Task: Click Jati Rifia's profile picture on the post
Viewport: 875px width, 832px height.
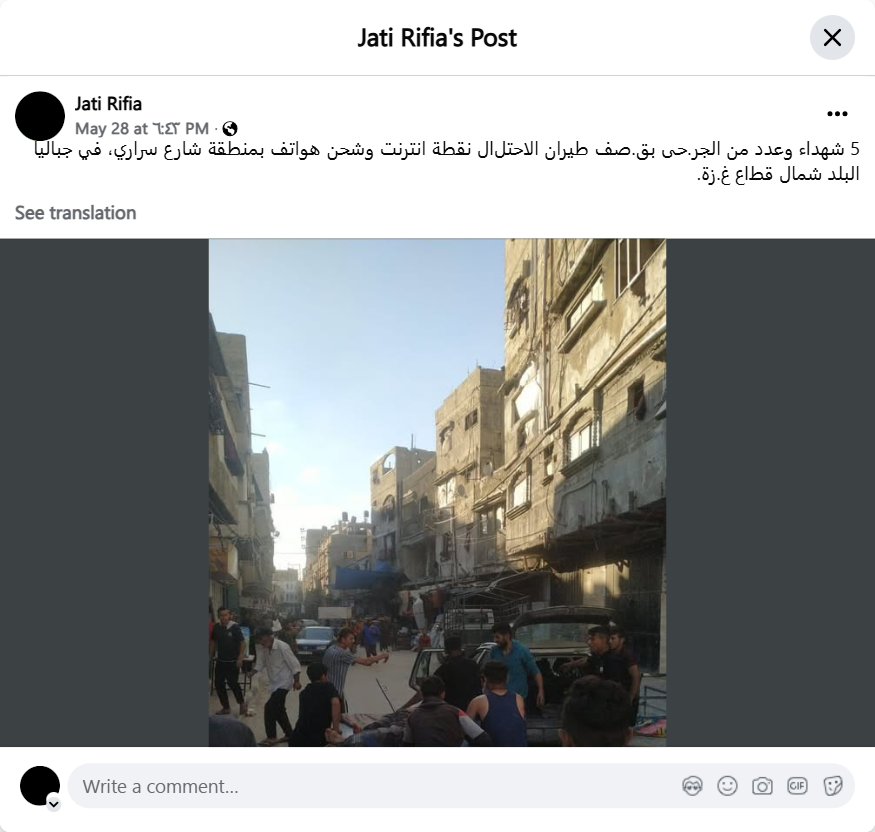Action: coord(40,116)
